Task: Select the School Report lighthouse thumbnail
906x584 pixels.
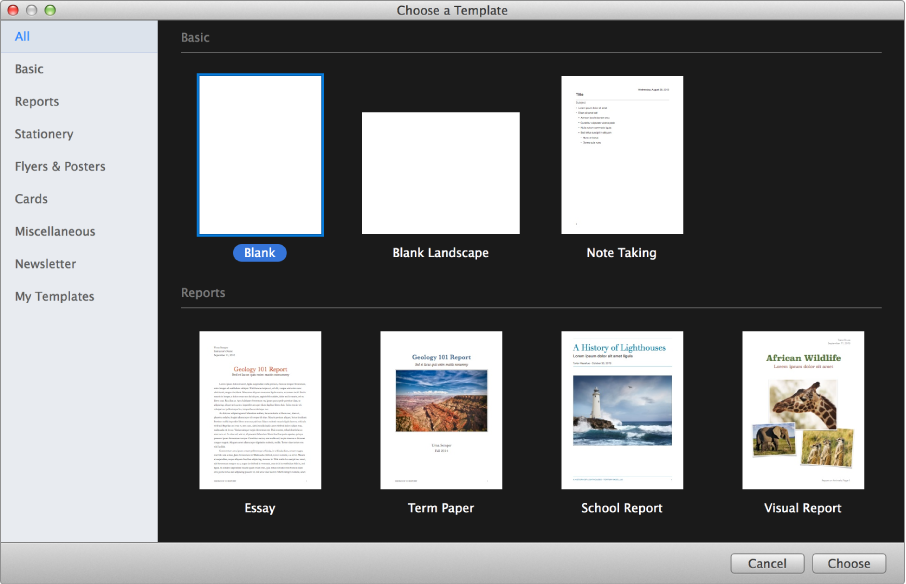Action: tap(622, 410)
